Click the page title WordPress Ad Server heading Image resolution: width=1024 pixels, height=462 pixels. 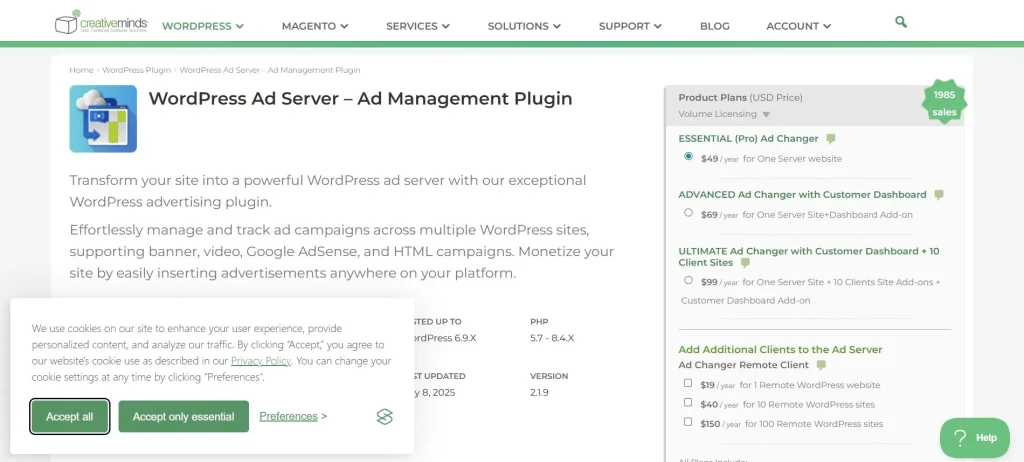[360, 99]
